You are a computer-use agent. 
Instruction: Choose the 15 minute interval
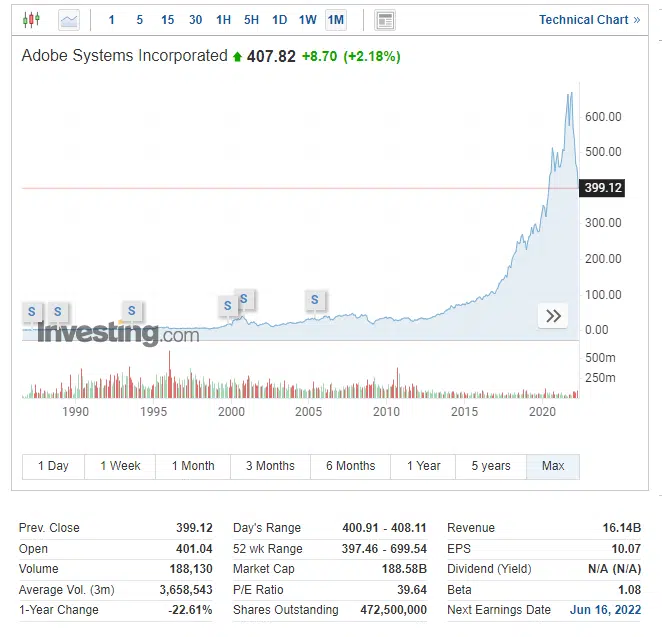(167, 20)
